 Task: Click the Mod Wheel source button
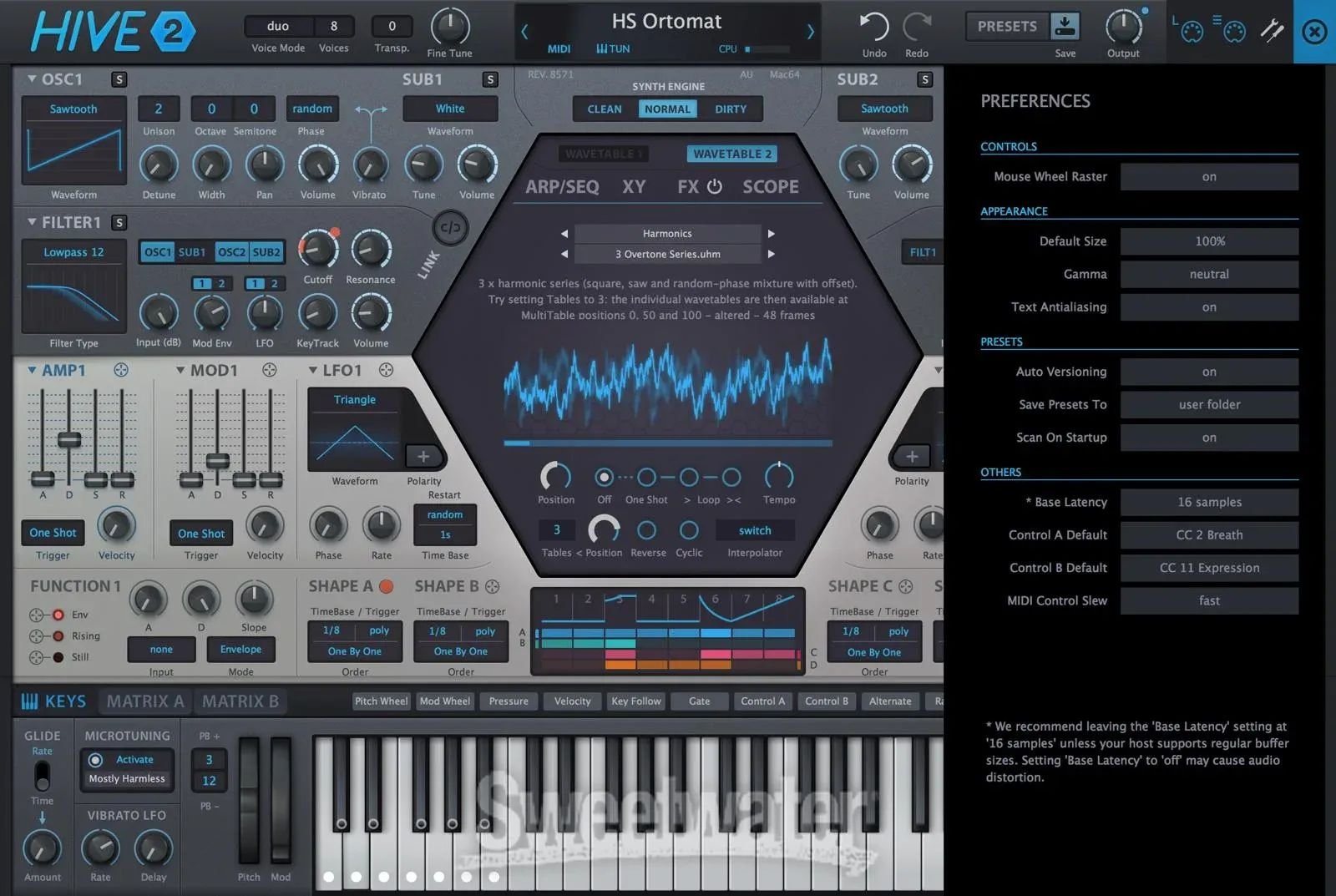click(x=445, y=701)
